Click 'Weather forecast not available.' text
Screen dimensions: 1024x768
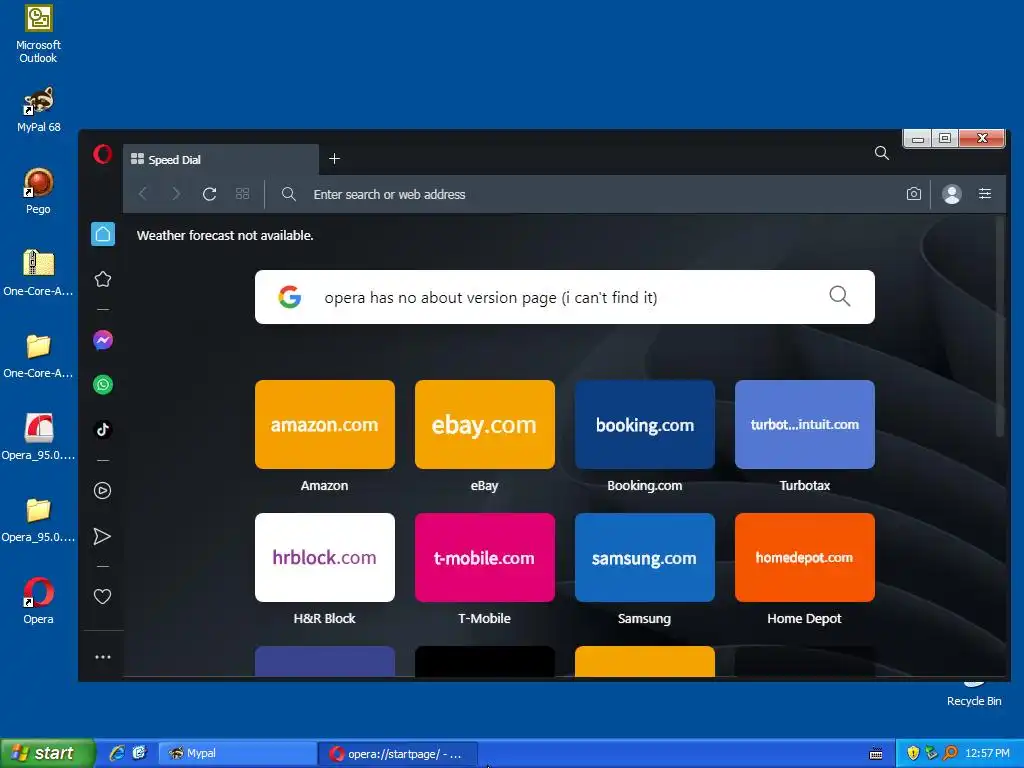coord(225,236)
